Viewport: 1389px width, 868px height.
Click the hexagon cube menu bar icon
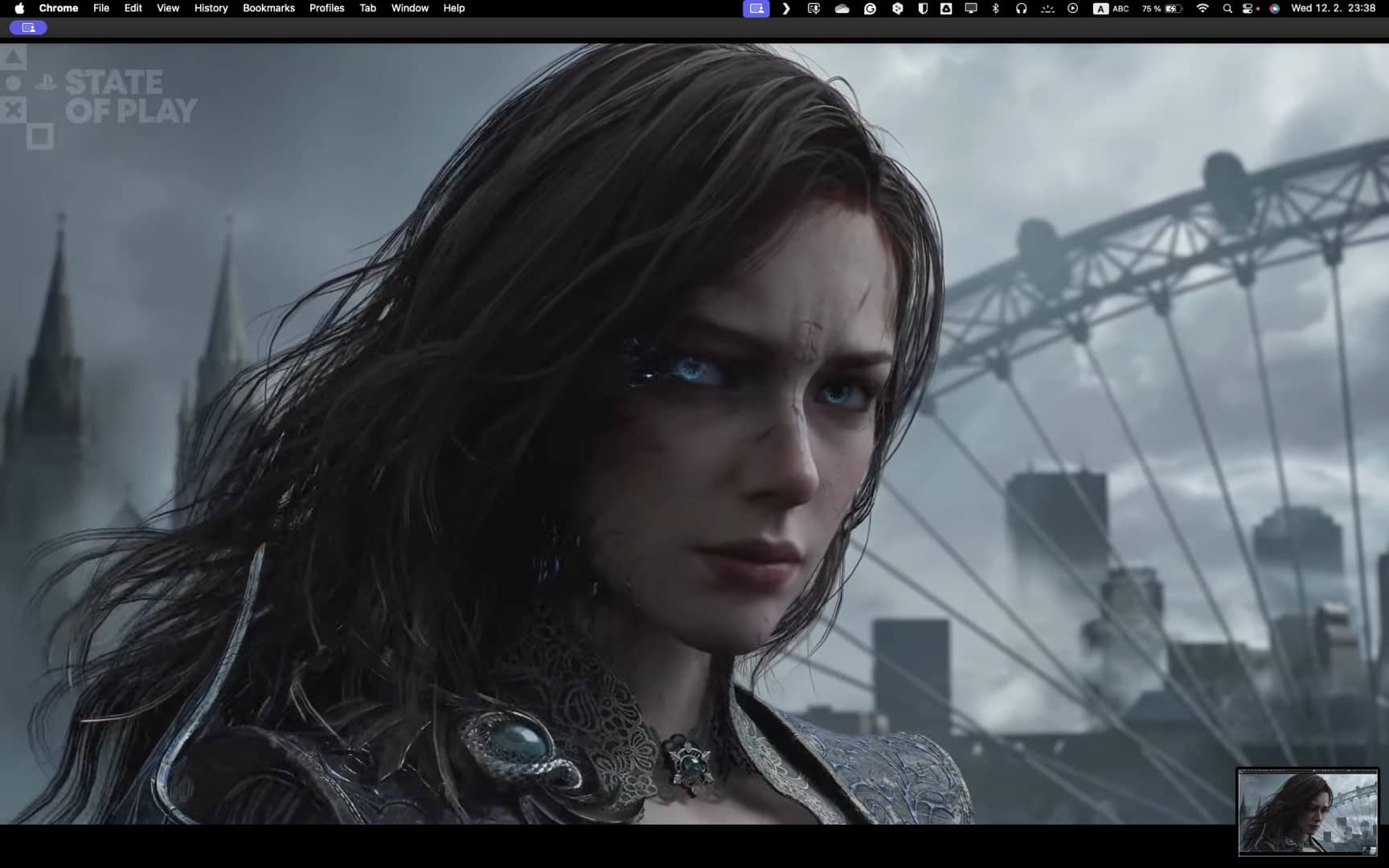pos(897,8)
